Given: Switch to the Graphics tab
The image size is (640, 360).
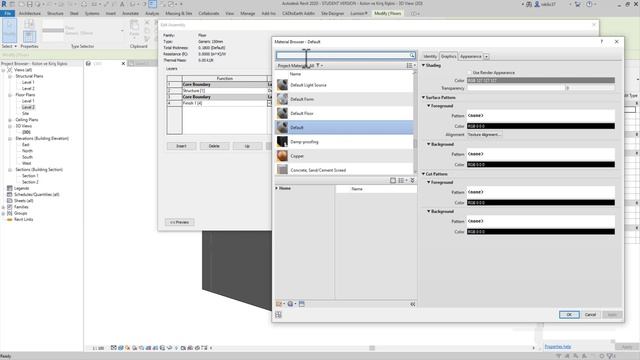Looking at the screenshot, I should 448,56.
